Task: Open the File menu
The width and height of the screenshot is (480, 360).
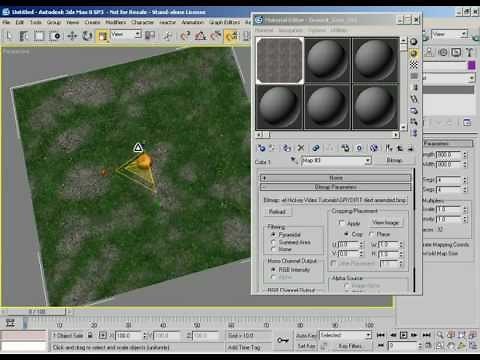Action: pyautogui.click(x=6, y=22)
